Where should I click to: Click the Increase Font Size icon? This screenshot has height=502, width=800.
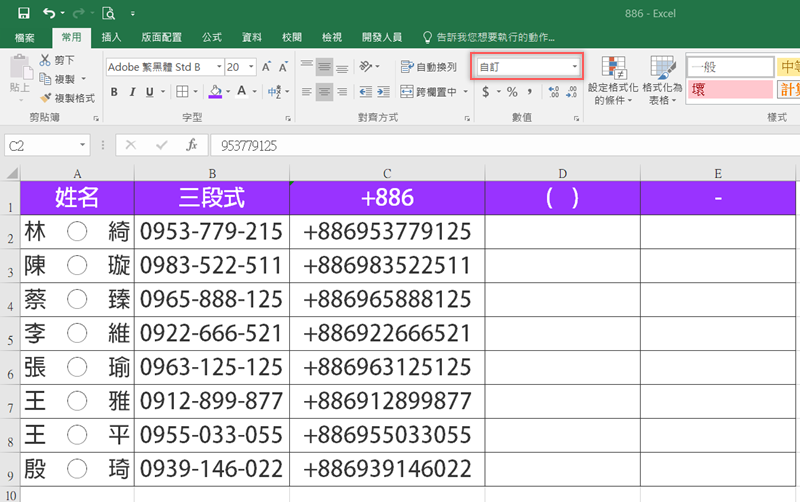click(x=268, y=67)
